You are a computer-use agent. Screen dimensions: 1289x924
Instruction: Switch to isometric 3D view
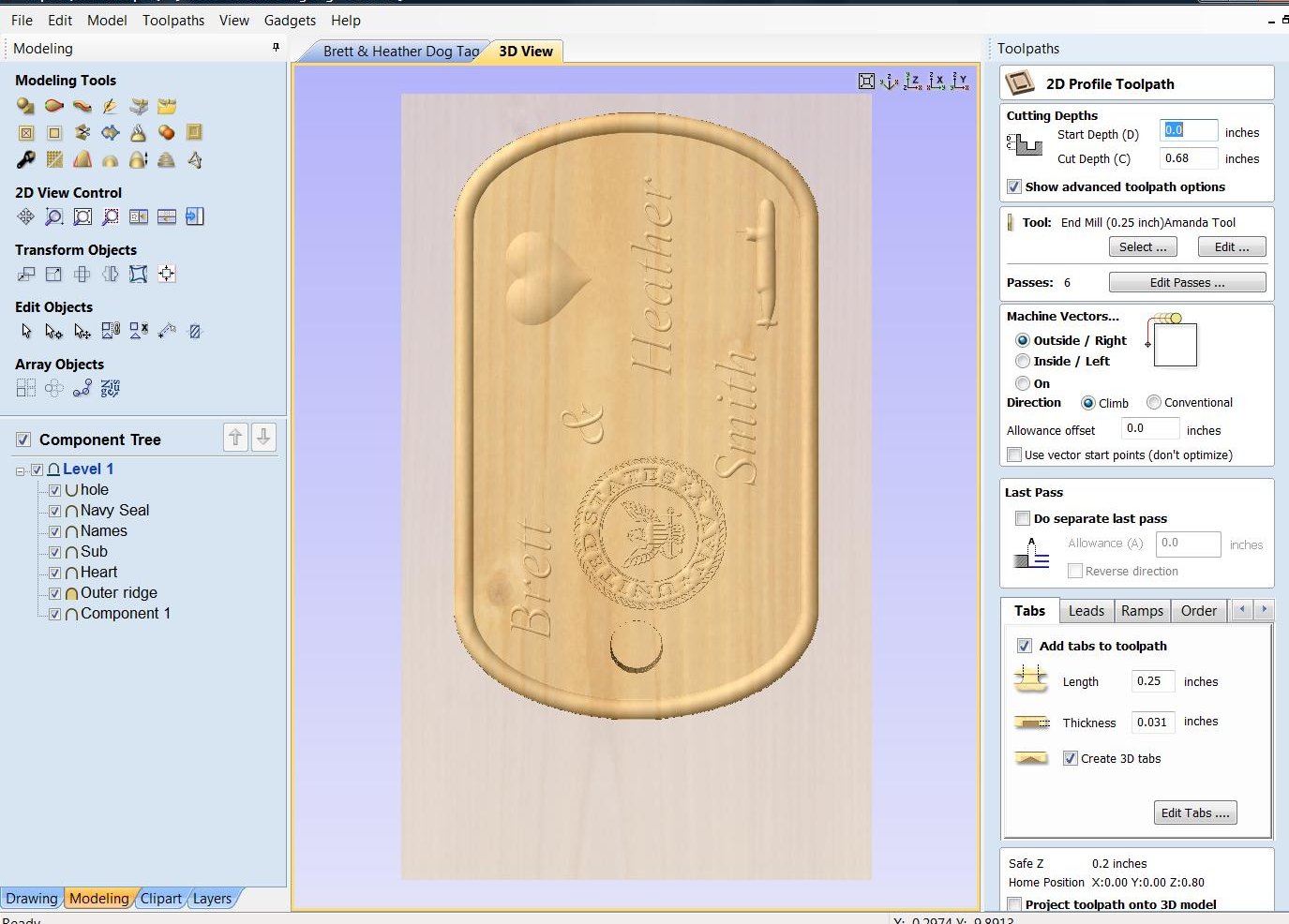pos(890,82)
